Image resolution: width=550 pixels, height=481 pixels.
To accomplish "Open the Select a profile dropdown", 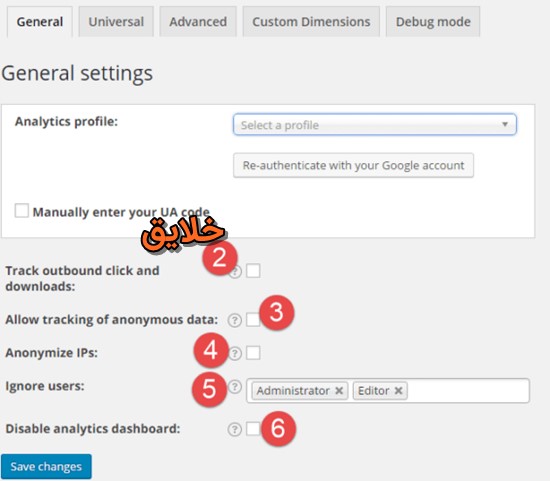I will pos(375,124).
